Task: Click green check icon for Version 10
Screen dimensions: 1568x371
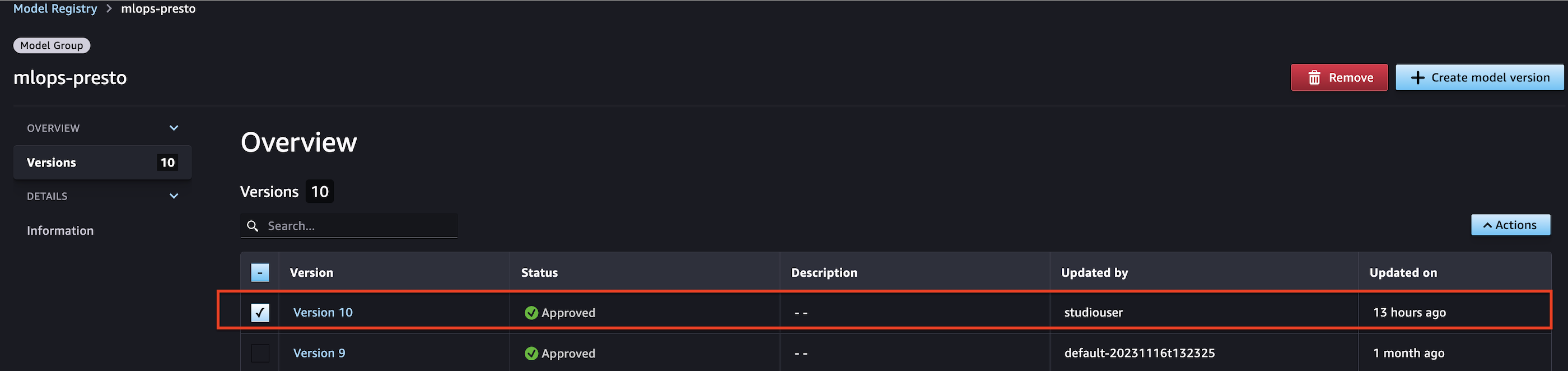Action: [531, 313]
